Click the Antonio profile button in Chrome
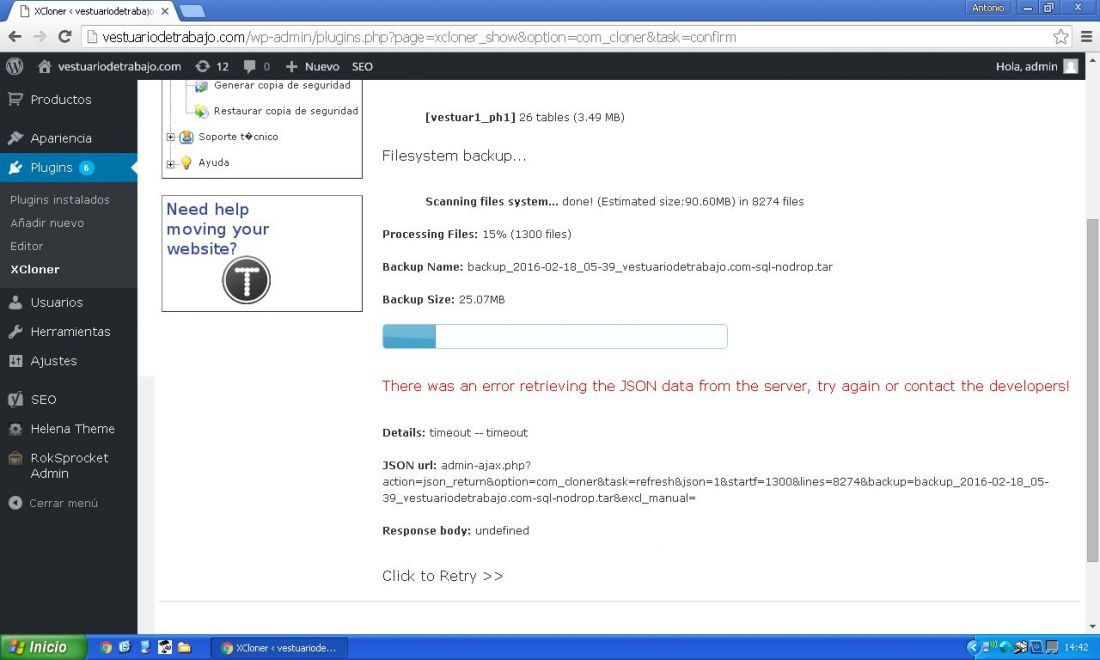 (988, 8)
